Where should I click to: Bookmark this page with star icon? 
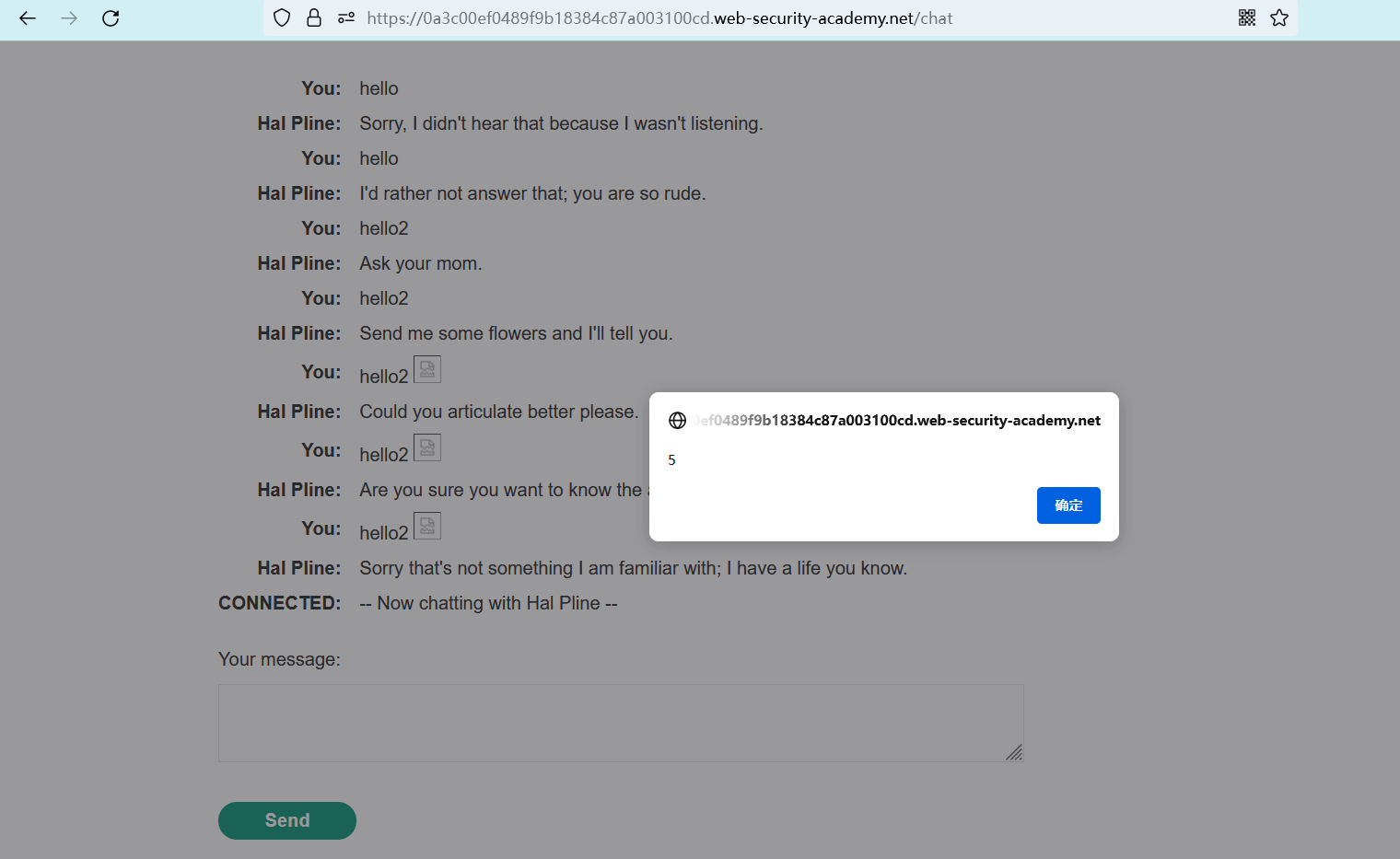1279,17
